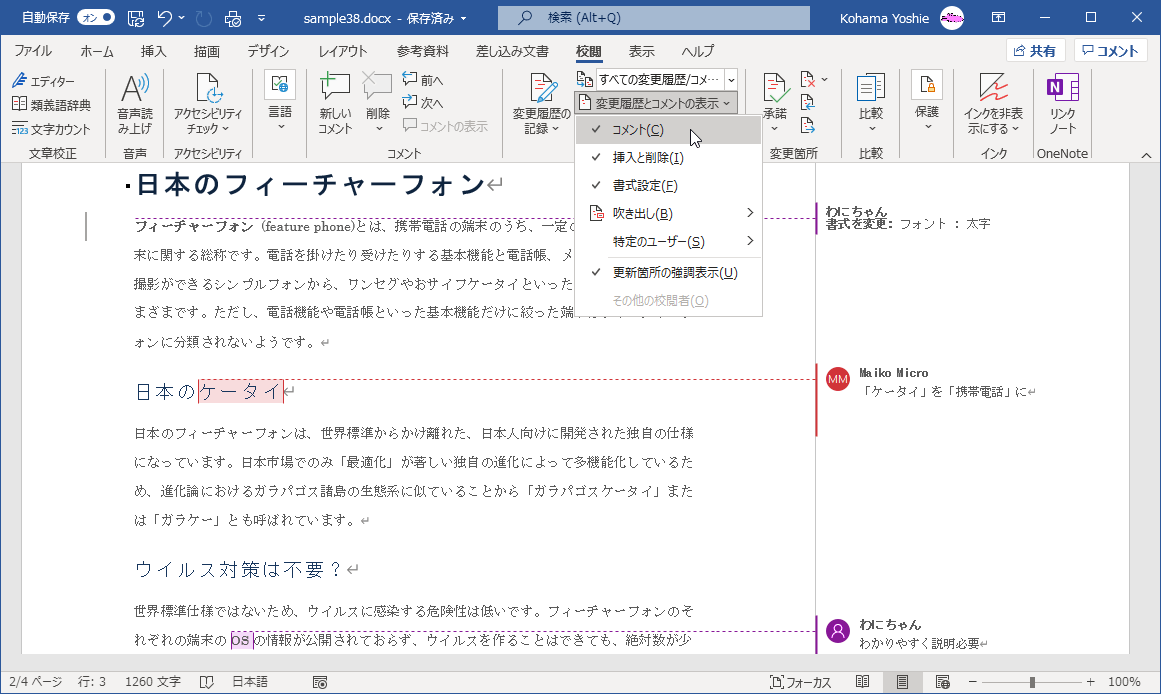Click the Share (共有) button
This screenshot has width=1161, height=694.
point(1034,52)
